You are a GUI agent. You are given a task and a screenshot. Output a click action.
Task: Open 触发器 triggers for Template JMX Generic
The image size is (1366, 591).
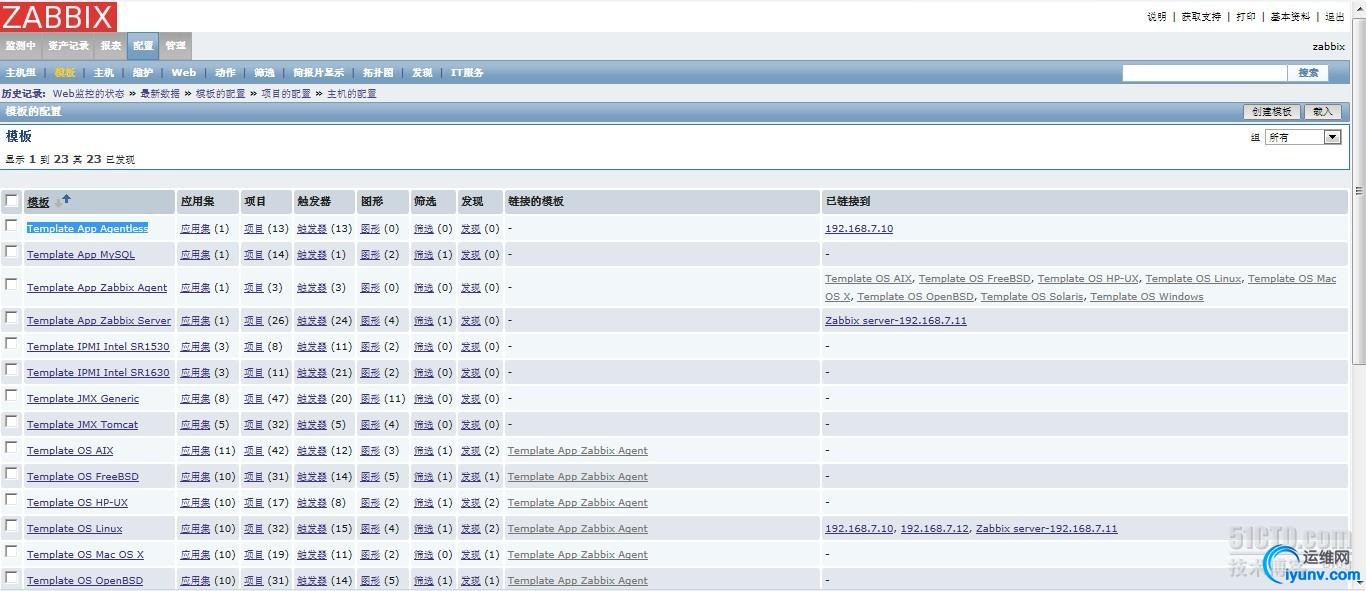coord(312,399)
